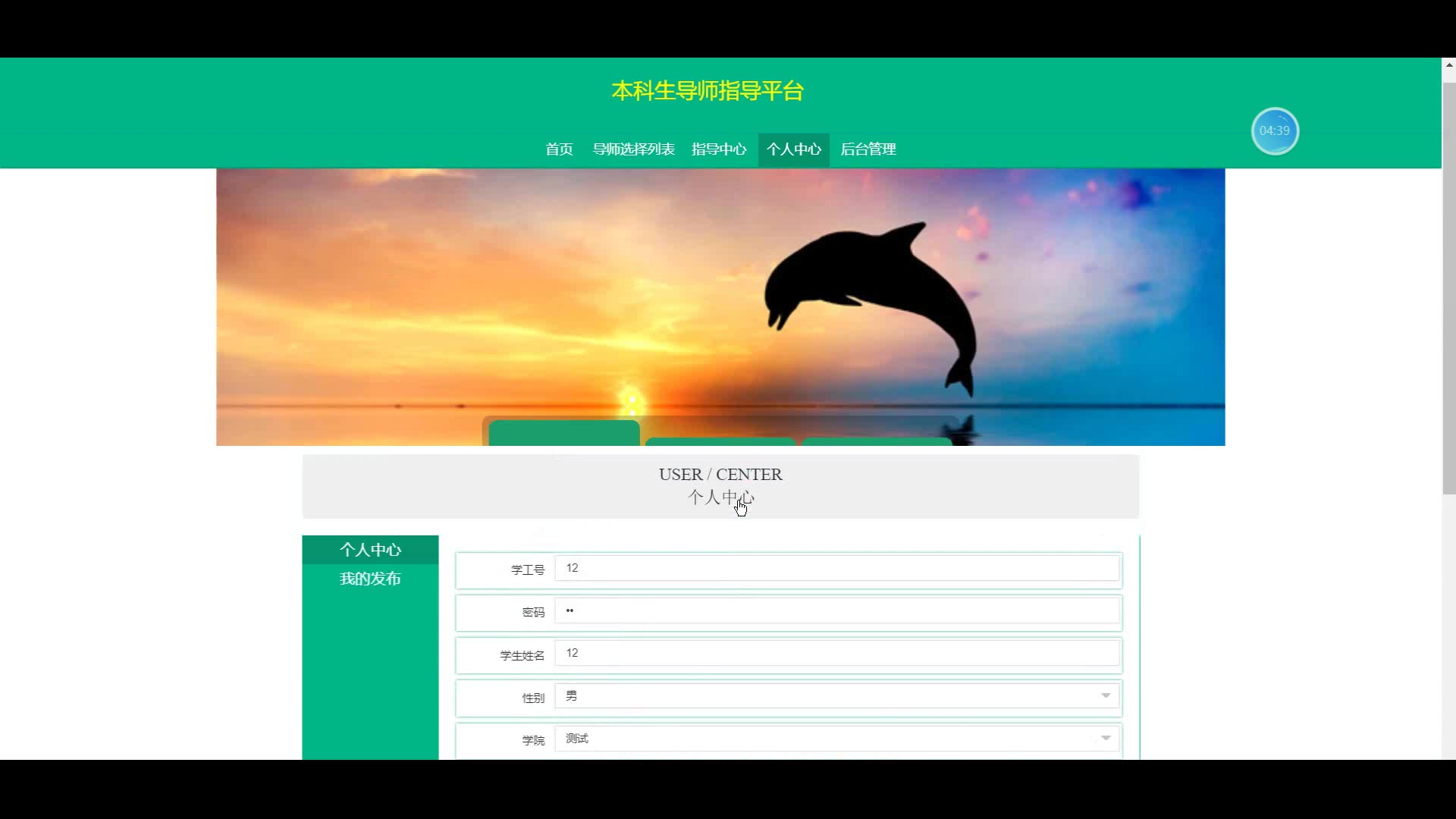
Task: Focus the 密码 password field
Action: [x=836, y=611]
